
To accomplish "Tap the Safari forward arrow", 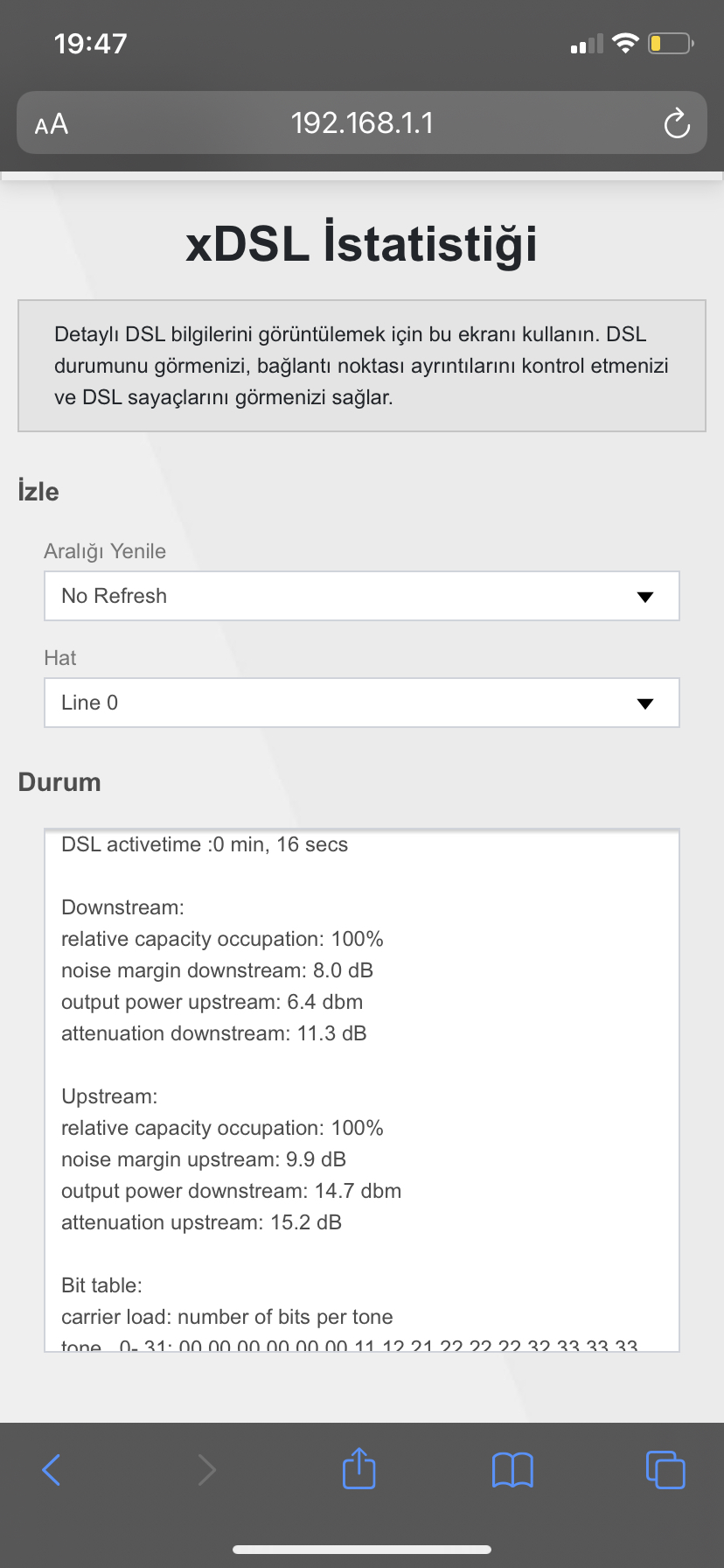I will pos(206,1469).
